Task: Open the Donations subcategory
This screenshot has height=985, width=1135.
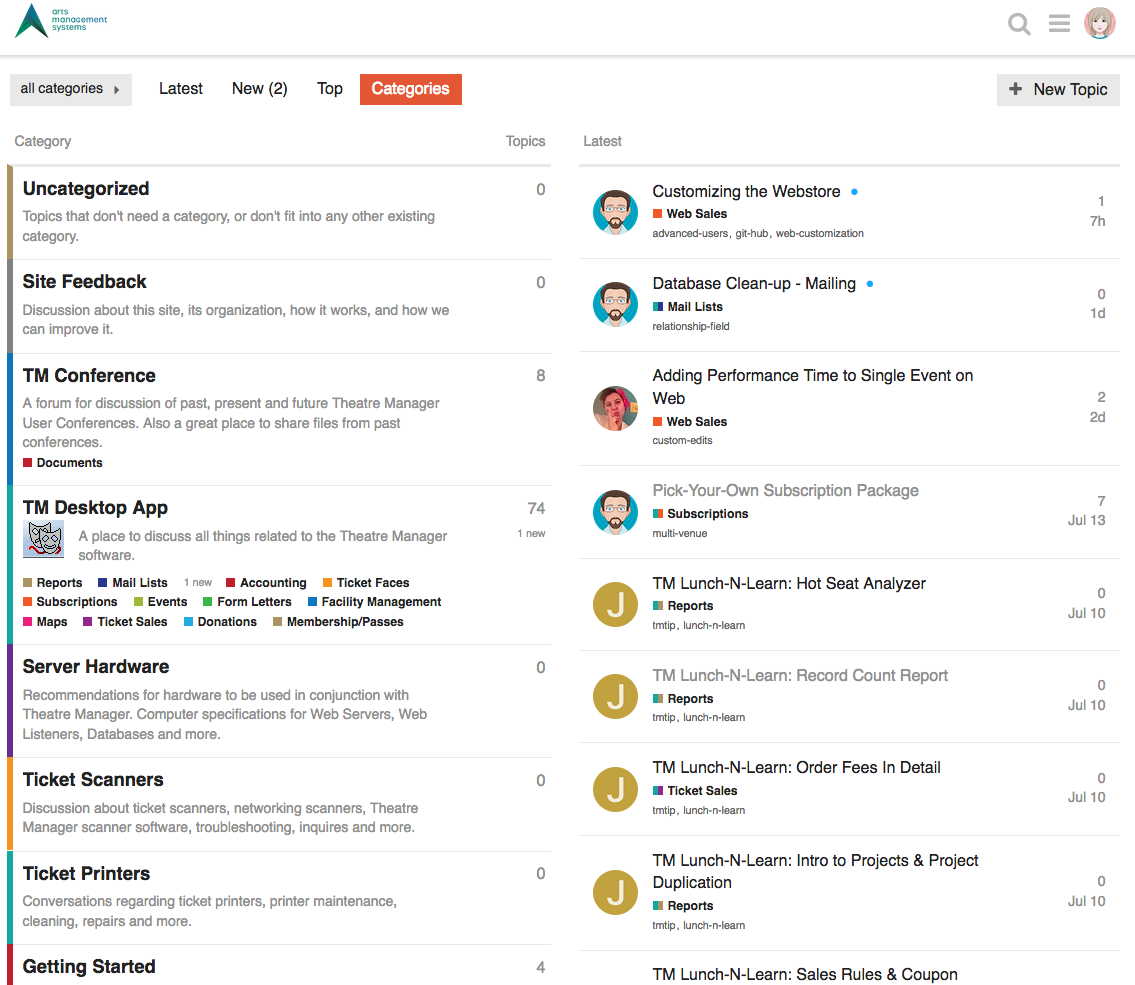Action: (x=221, y=622)
